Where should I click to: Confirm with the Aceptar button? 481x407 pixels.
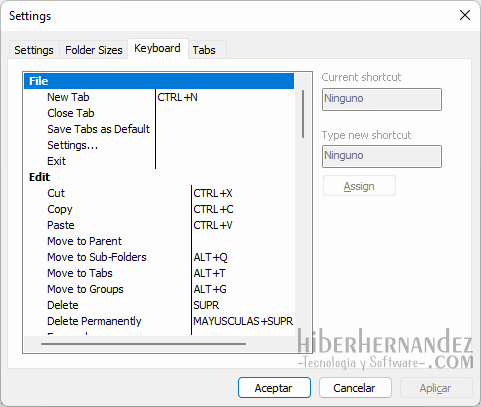tap(274, 388)
